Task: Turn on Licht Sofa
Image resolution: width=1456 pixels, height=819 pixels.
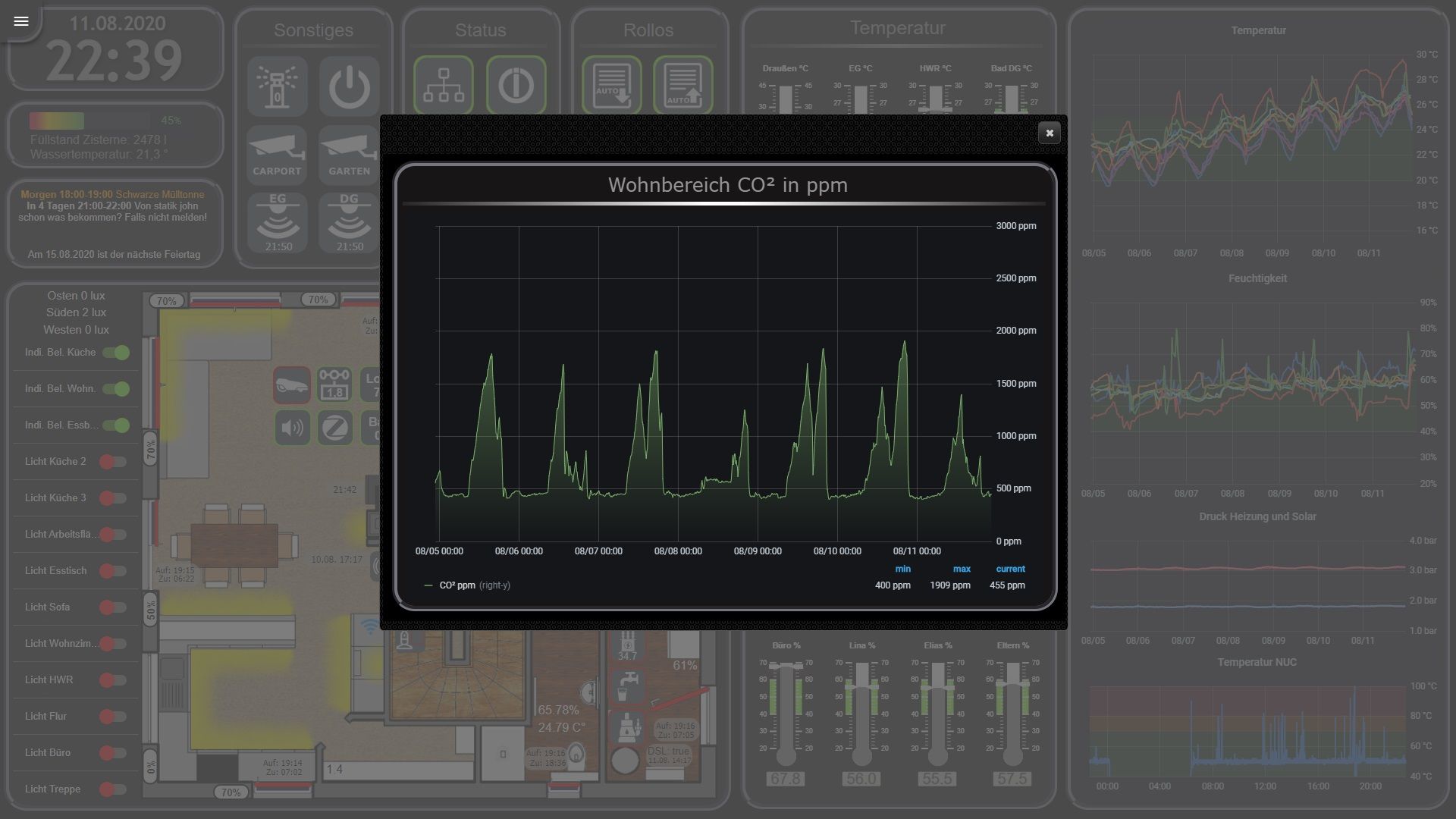Action: click(113, 607)
